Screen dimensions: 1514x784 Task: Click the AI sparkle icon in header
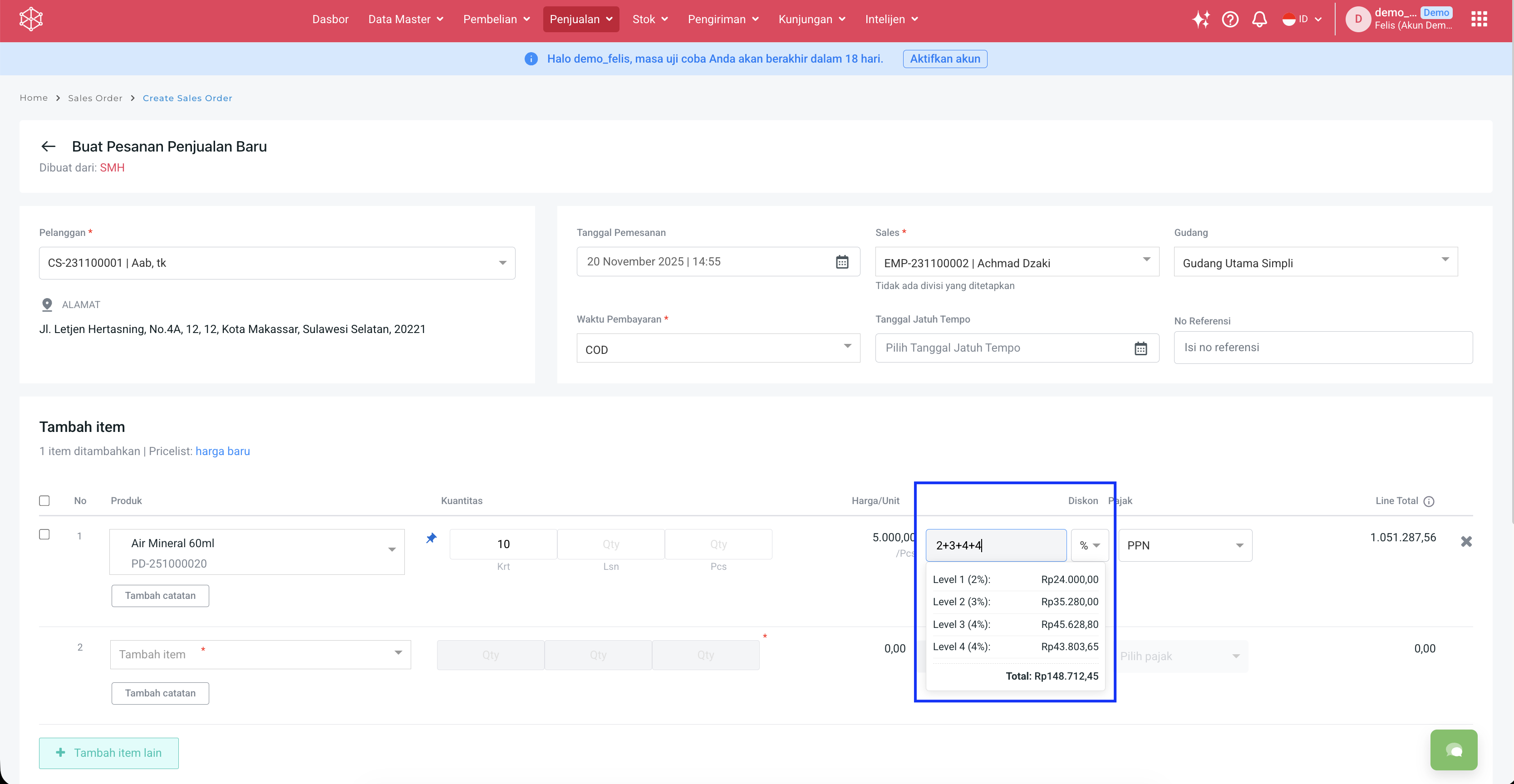[x=1200, y=20]
